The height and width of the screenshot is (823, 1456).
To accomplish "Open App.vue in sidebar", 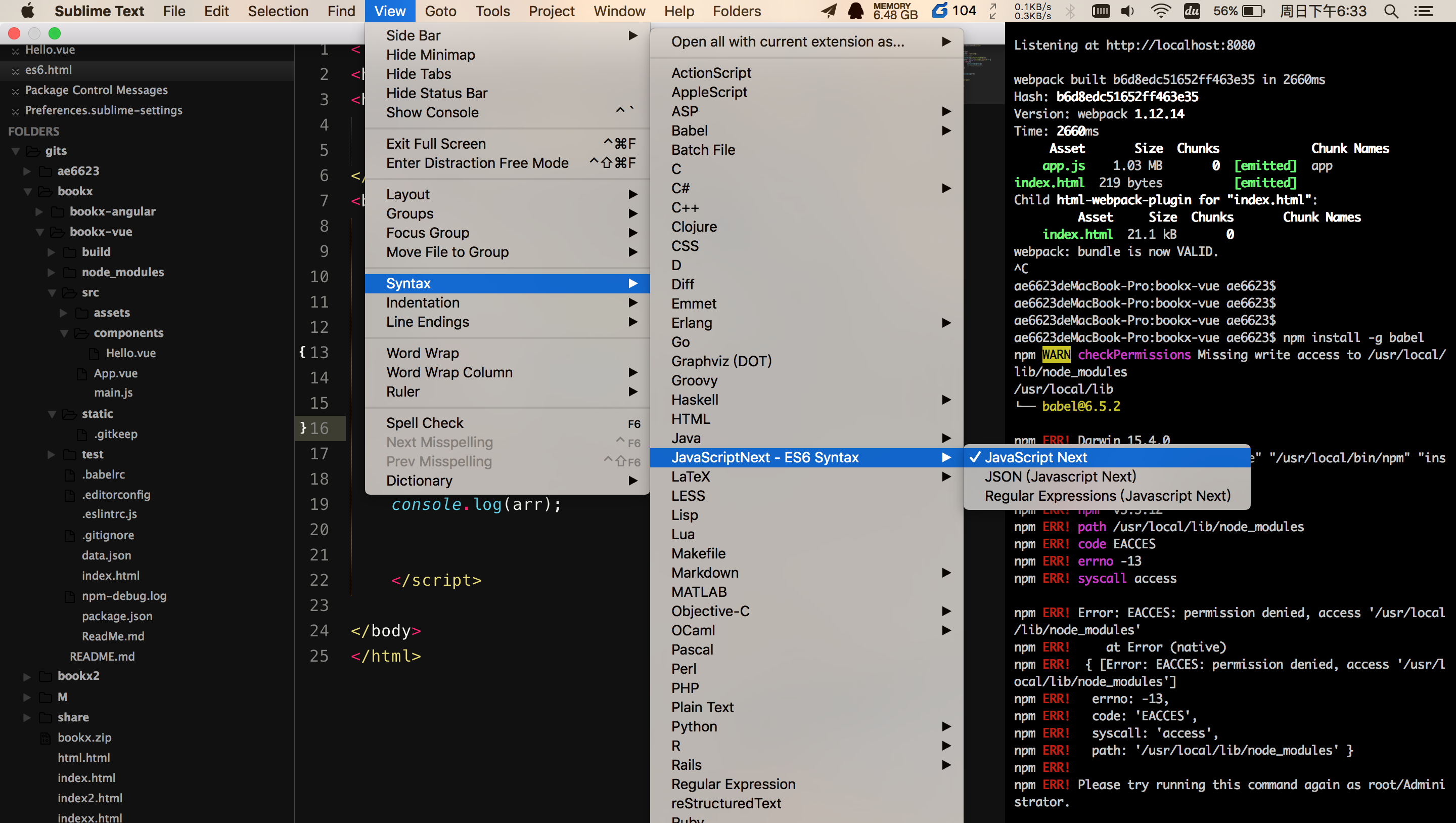I will pyautogui.click(x=115, y=373).
